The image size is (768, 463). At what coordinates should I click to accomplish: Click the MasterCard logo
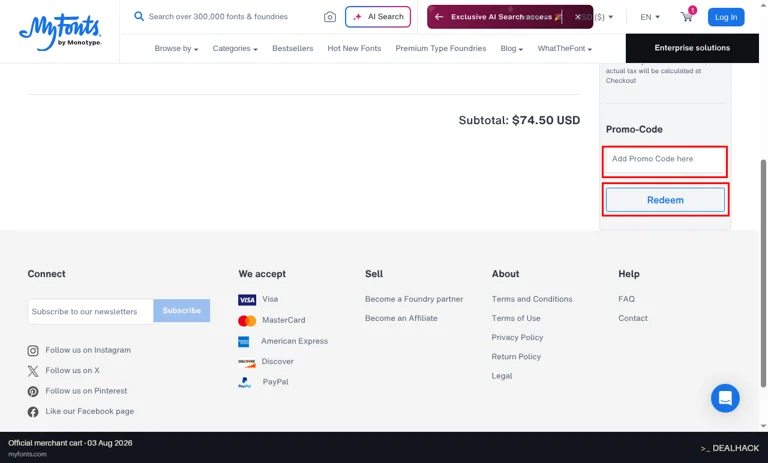pyautogui.click(x=247, y=321)
